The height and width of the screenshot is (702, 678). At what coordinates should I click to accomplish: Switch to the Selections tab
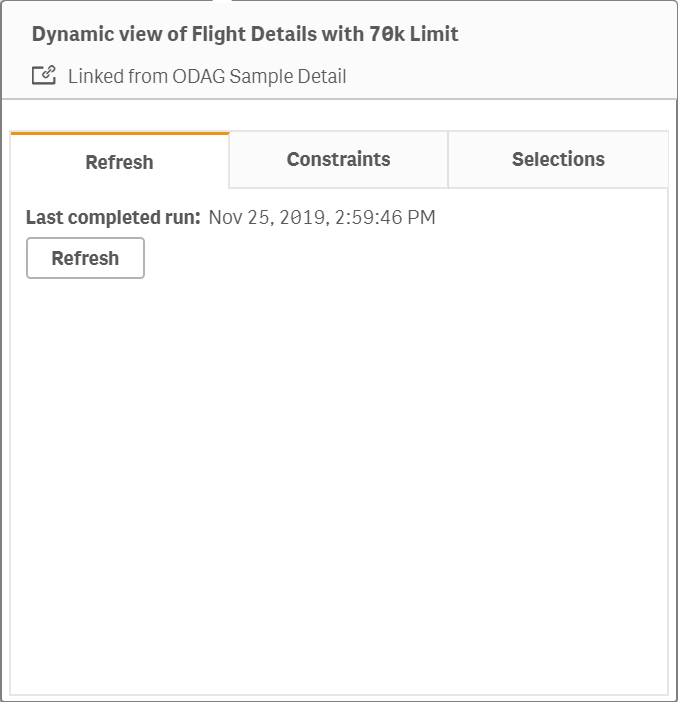(558, 159)
